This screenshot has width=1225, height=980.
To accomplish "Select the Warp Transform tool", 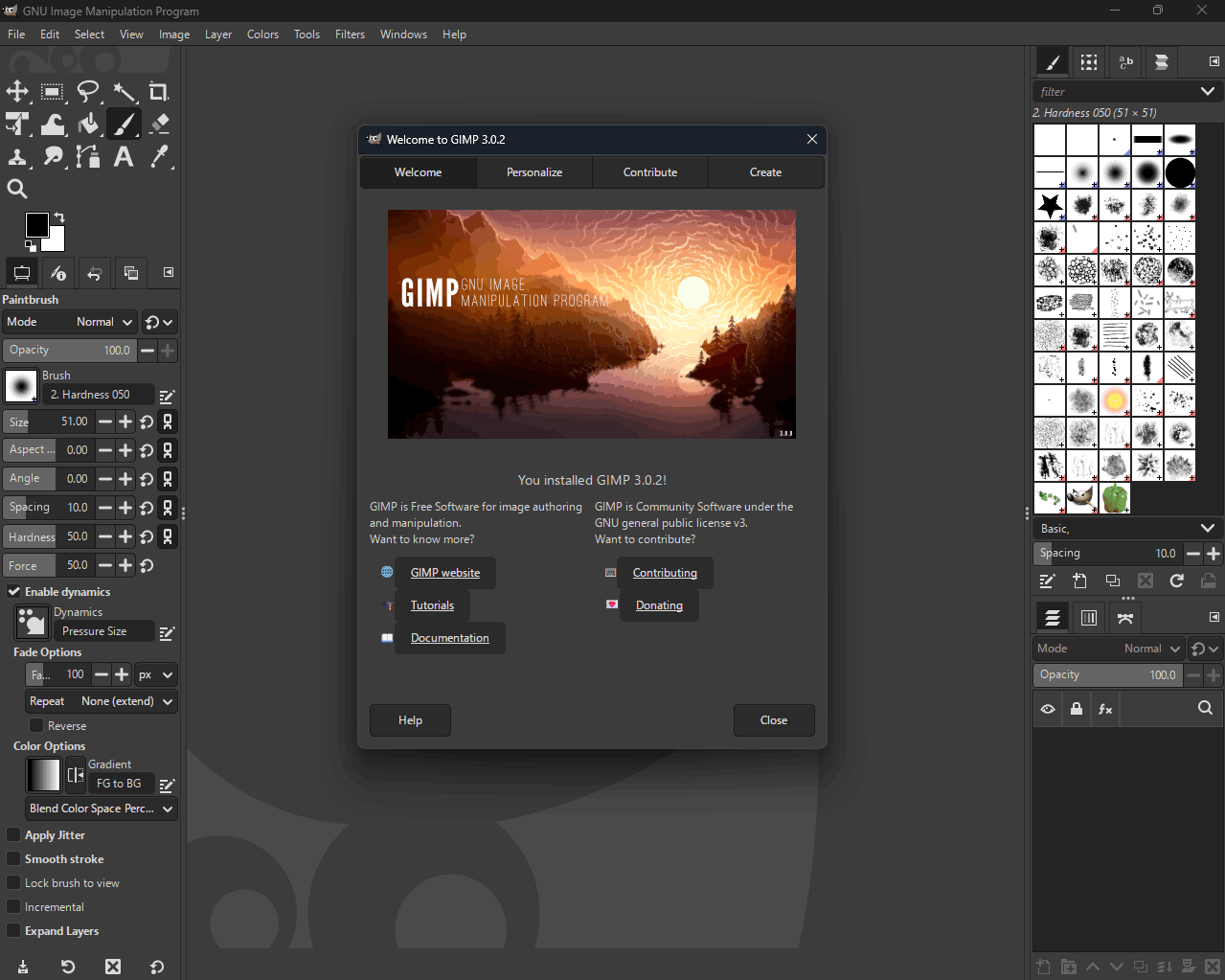I will [x=53, y=124].
